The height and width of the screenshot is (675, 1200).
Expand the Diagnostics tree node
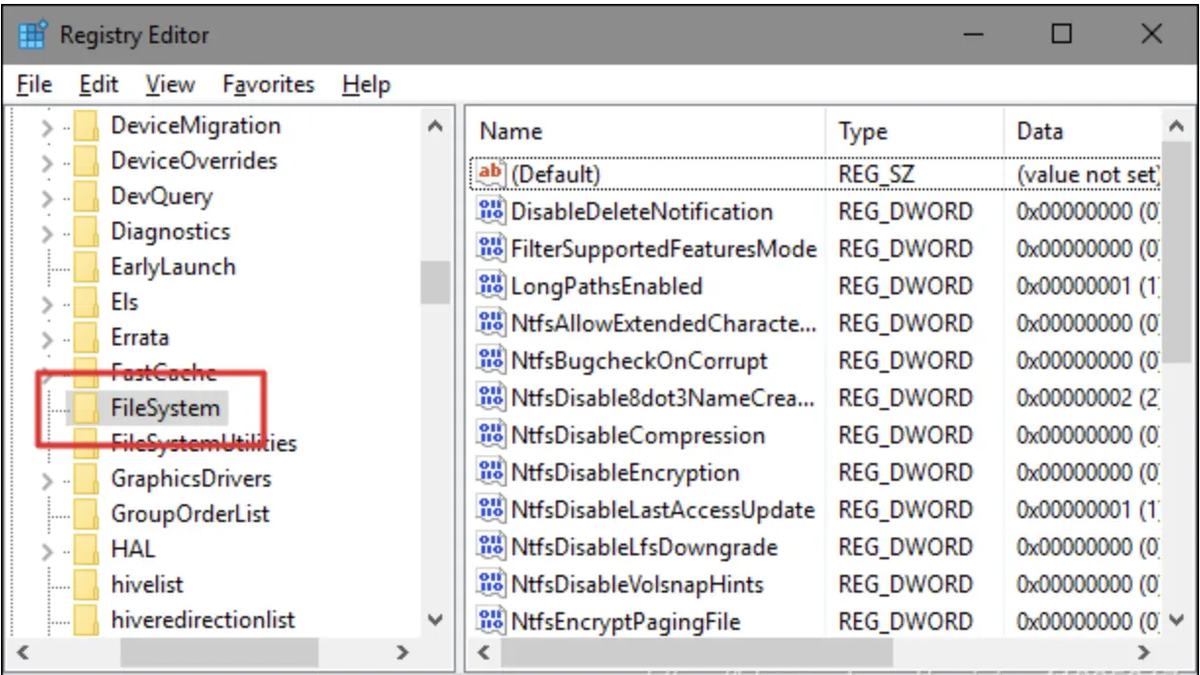point(46,233)
